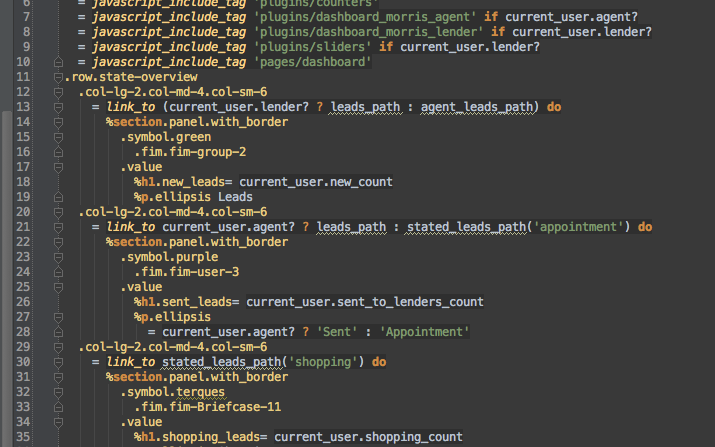The width and height of the screenshot is (715, 447).
Task: Click current_user.shopping_count expression
Action: 368,437
